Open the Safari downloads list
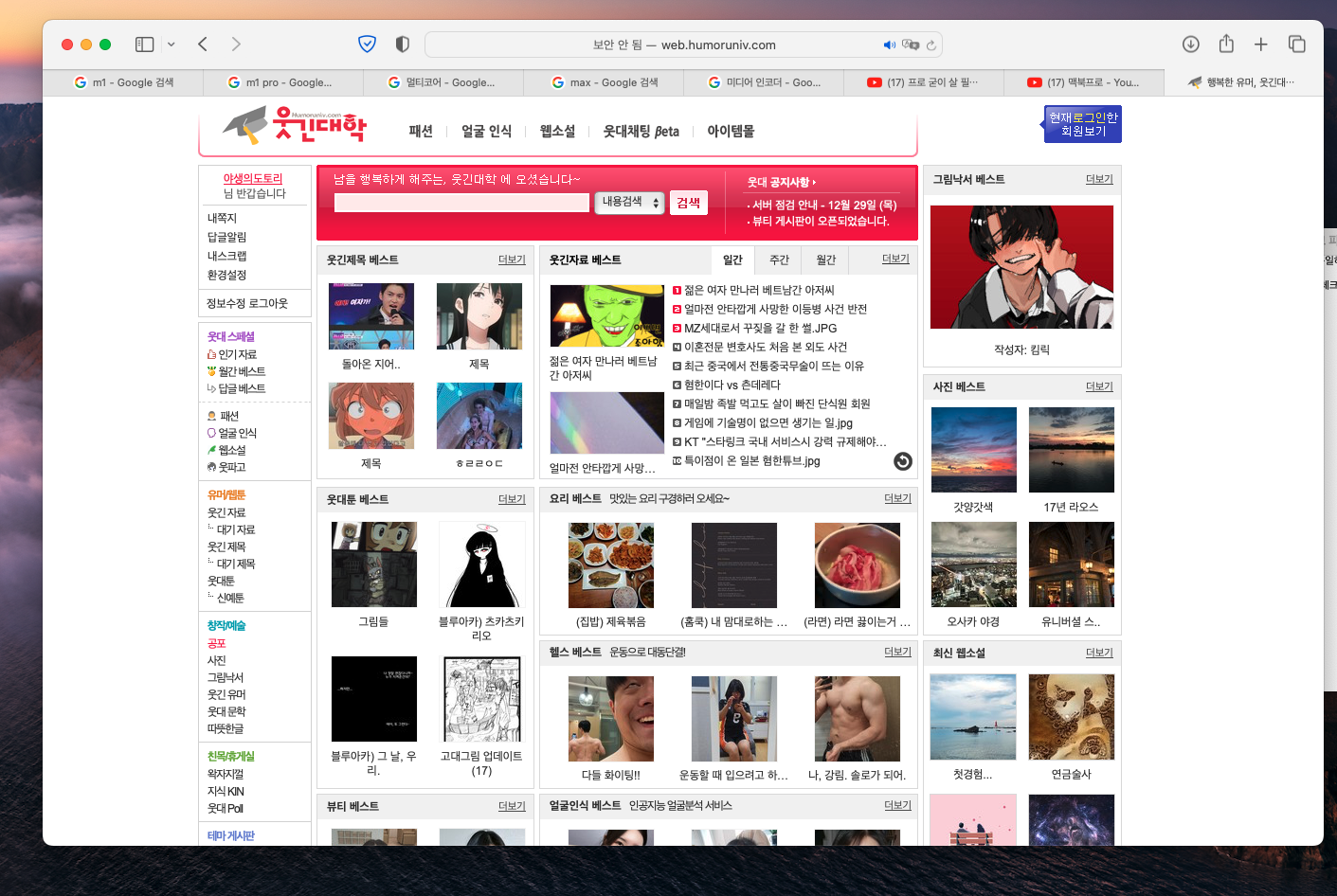 [1191, 45]
